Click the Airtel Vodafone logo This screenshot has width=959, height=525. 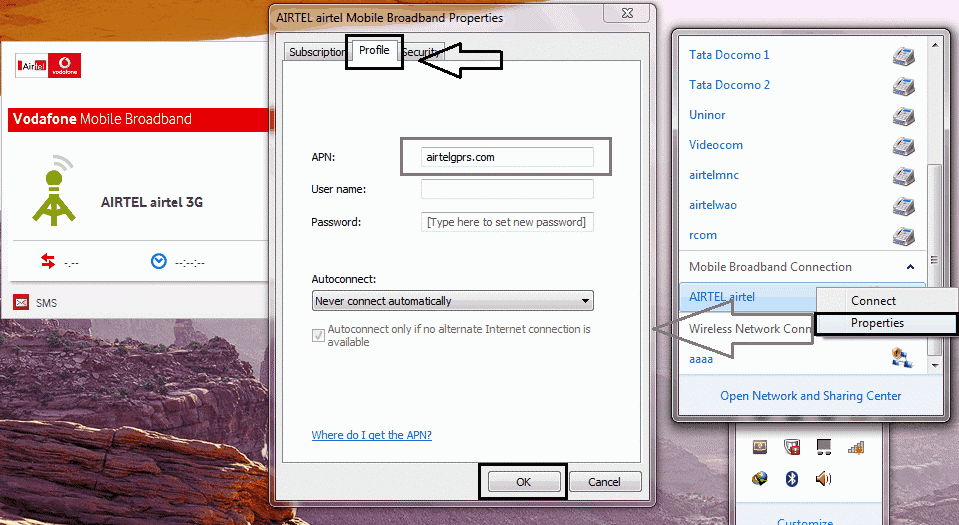[48, 65]
